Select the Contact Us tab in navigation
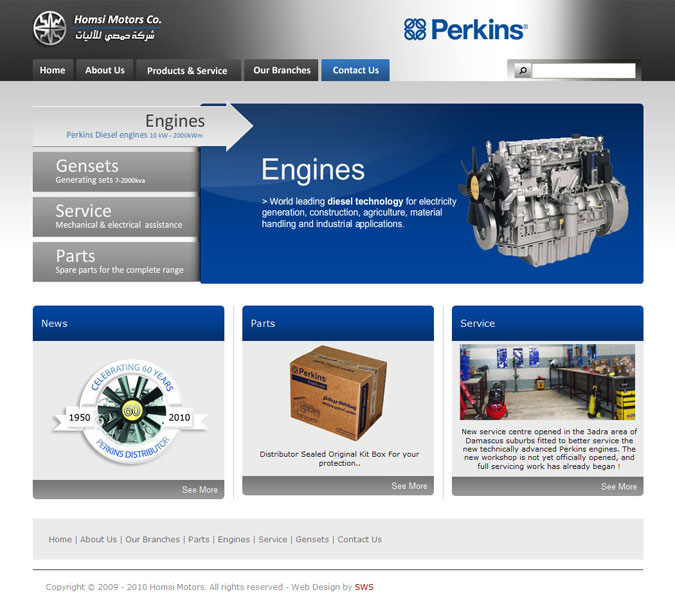Image resolution: width=675 pixels, height=606 pixels. click(x=356, y=70)
